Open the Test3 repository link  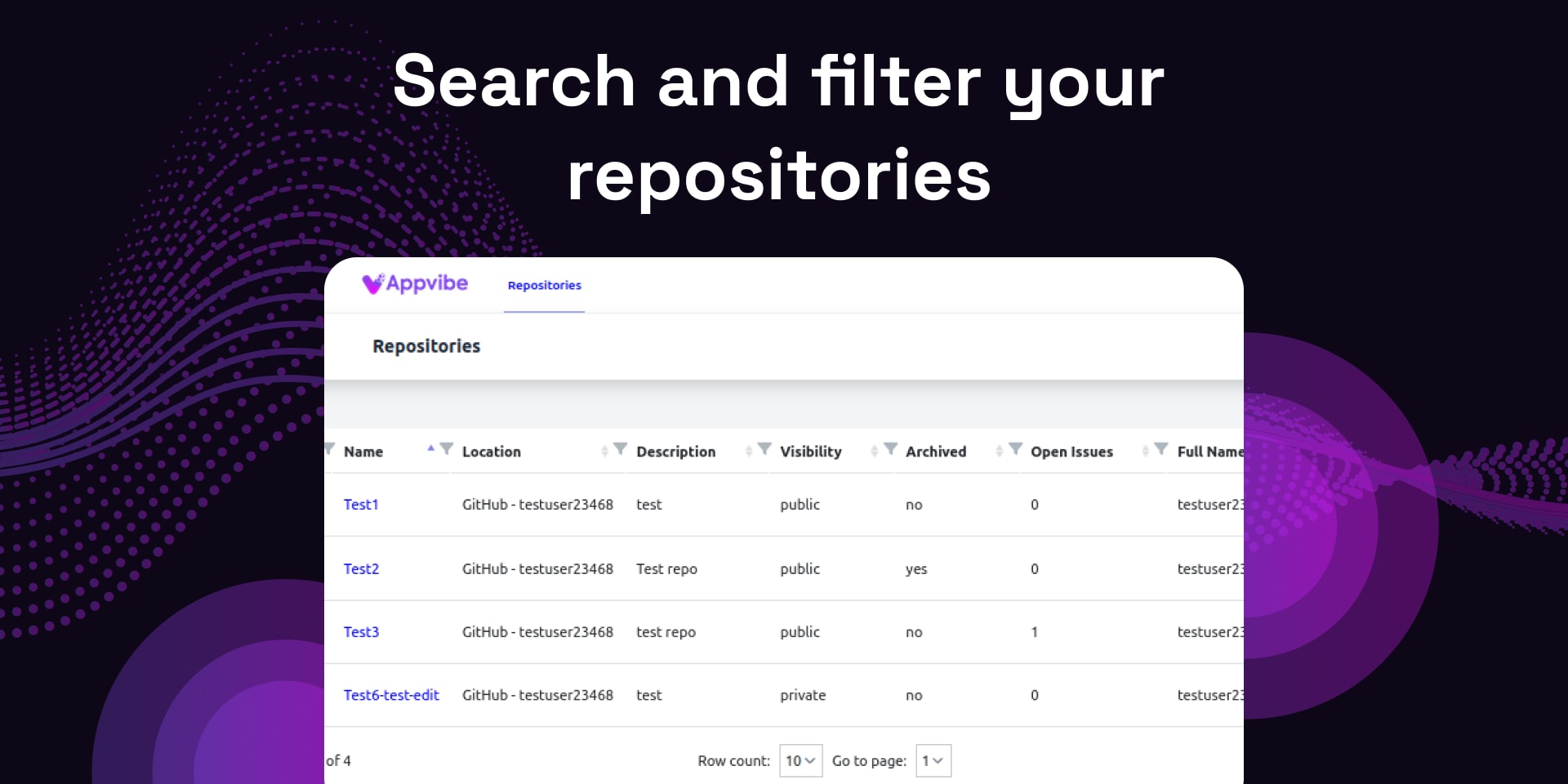pos(361,632)
